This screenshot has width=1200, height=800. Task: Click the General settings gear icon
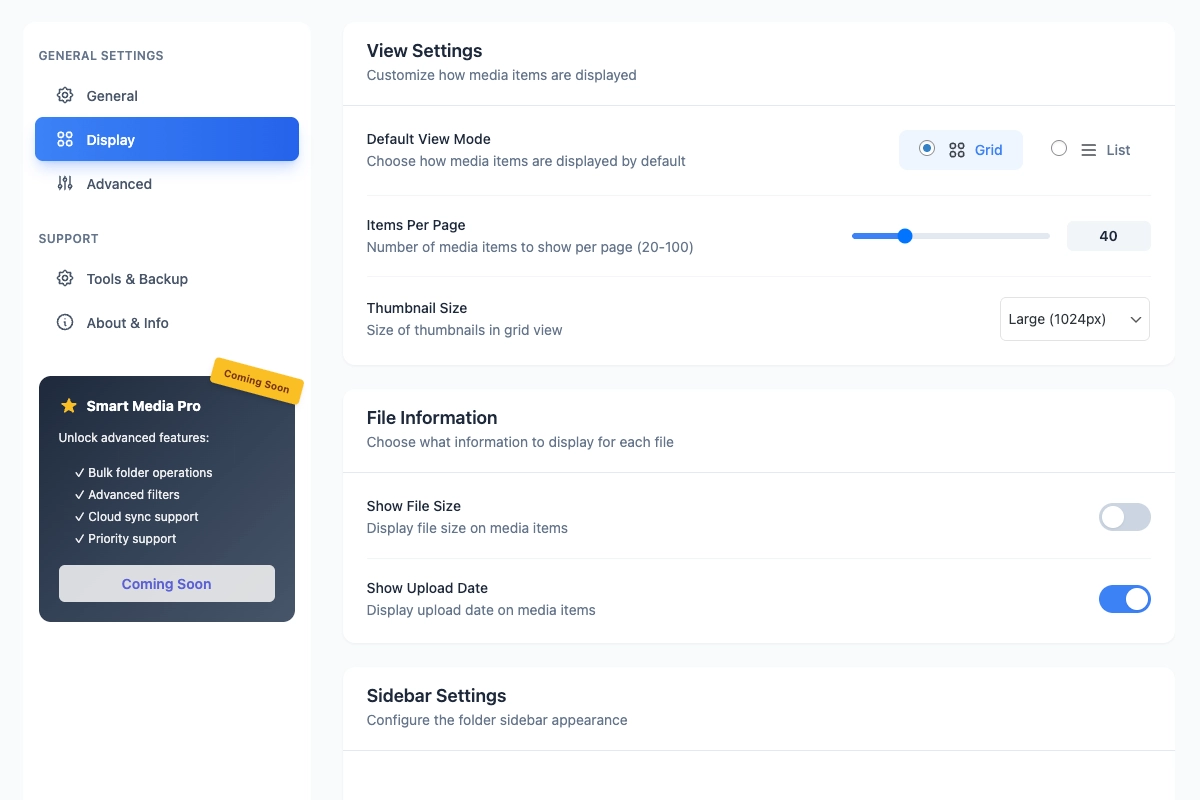click(65, 95)
